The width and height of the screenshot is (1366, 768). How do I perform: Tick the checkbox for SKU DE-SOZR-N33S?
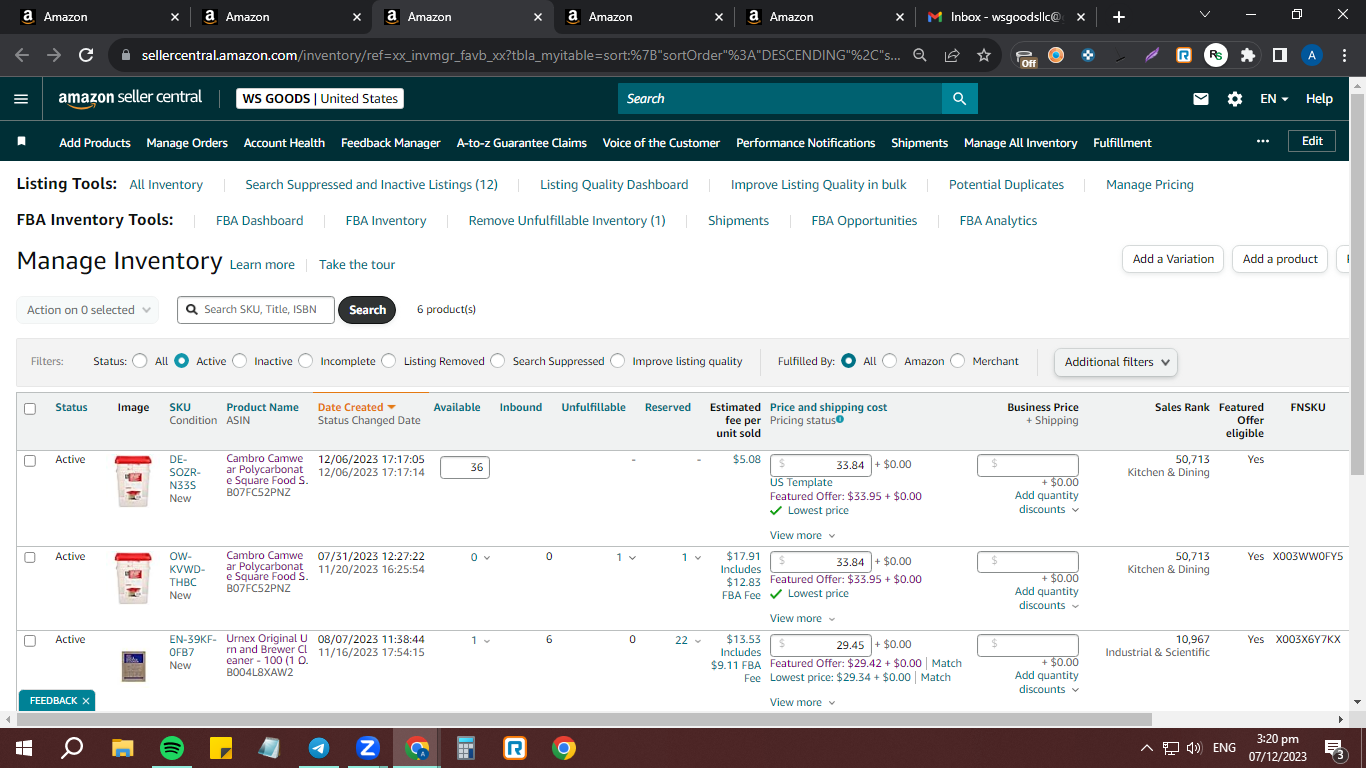30,460
